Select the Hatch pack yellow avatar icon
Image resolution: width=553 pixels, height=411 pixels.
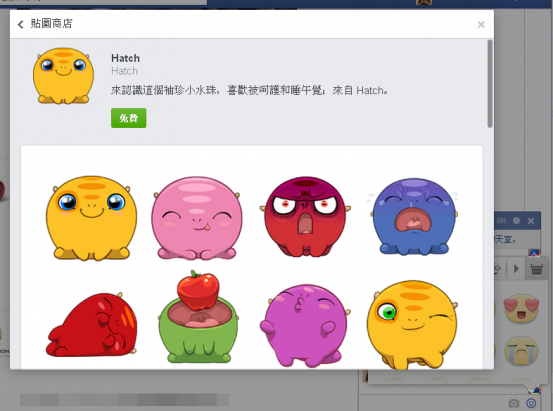[x=63, y=76]
